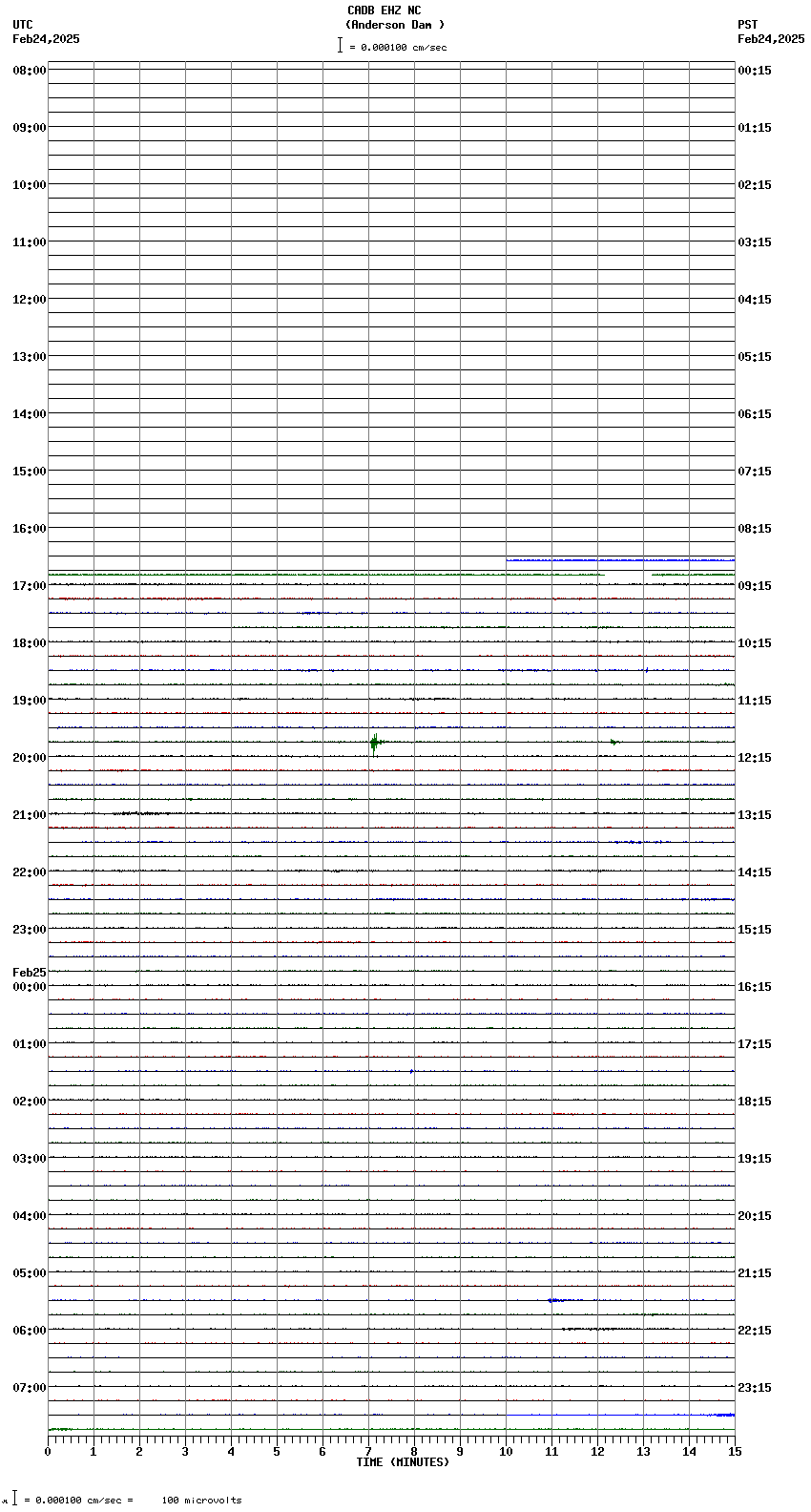Image resolution: width=811 pixels, height=1512 pixels.
Task: Click the green seismic spike near minute 7
Action: [375, 743]
